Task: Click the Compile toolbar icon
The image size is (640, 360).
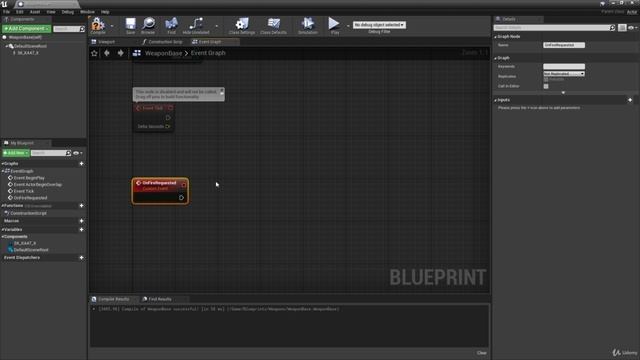Action: pos(98,24)
